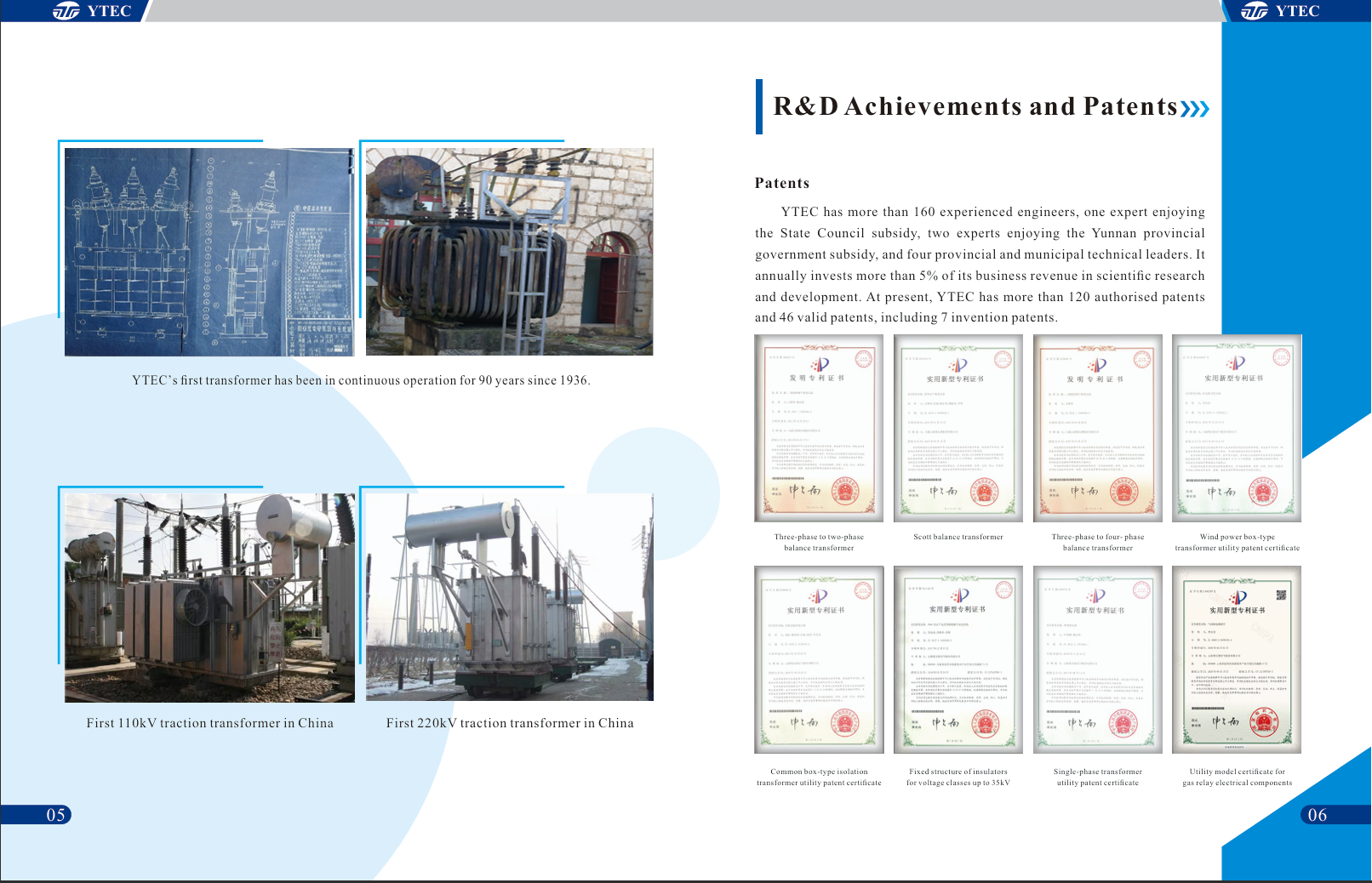Click the "First 220kV traction transformer in China" caption

(510, 723)
